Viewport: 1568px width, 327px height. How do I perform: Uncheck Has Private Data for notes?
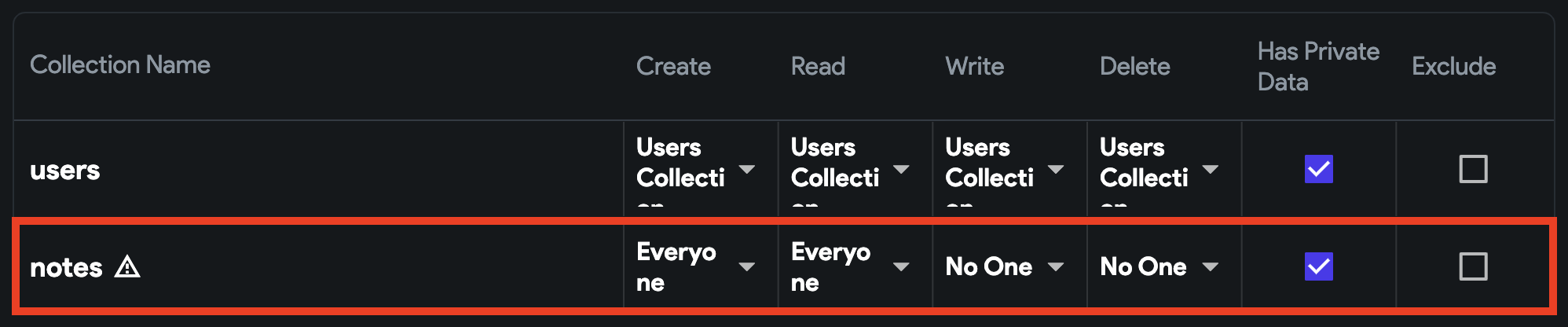tap(1319, 266)
